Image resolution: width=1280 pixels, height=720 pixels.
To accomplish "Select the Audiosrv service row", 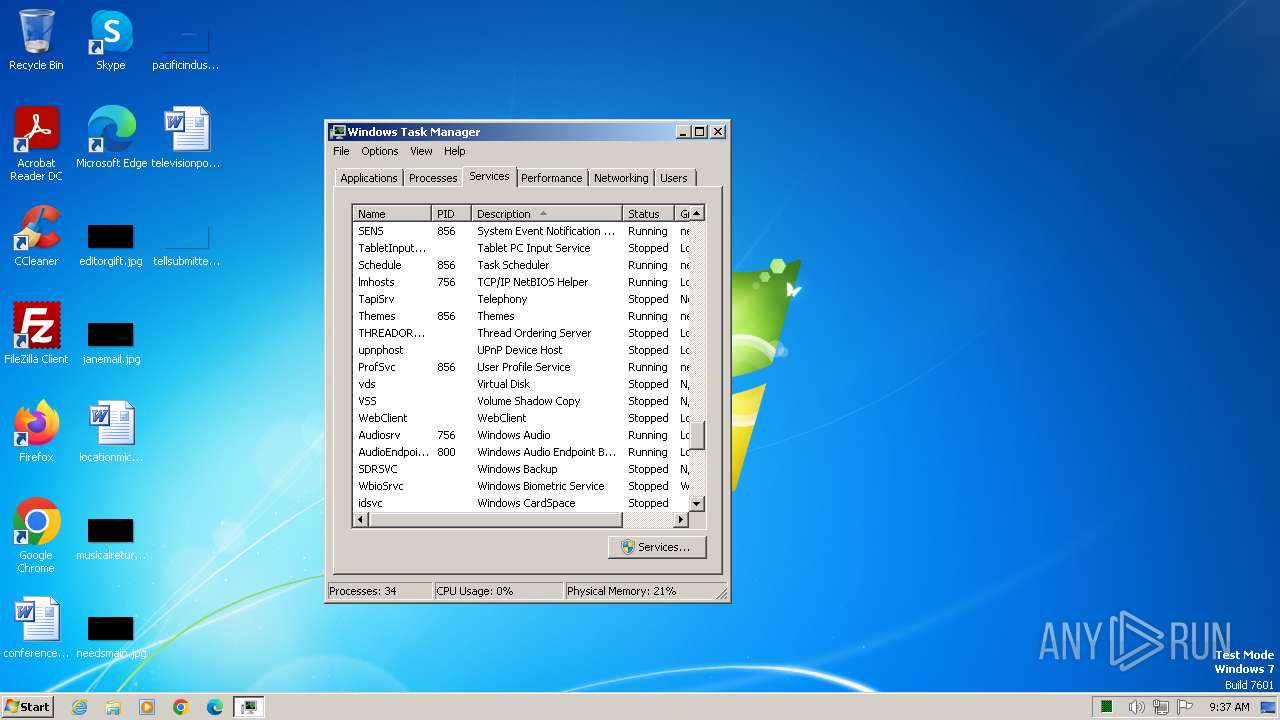I will point(521,435).
